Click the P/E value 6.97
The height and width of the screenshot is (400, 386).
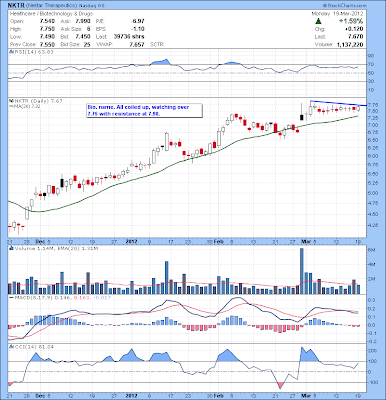tap(138, 21)
